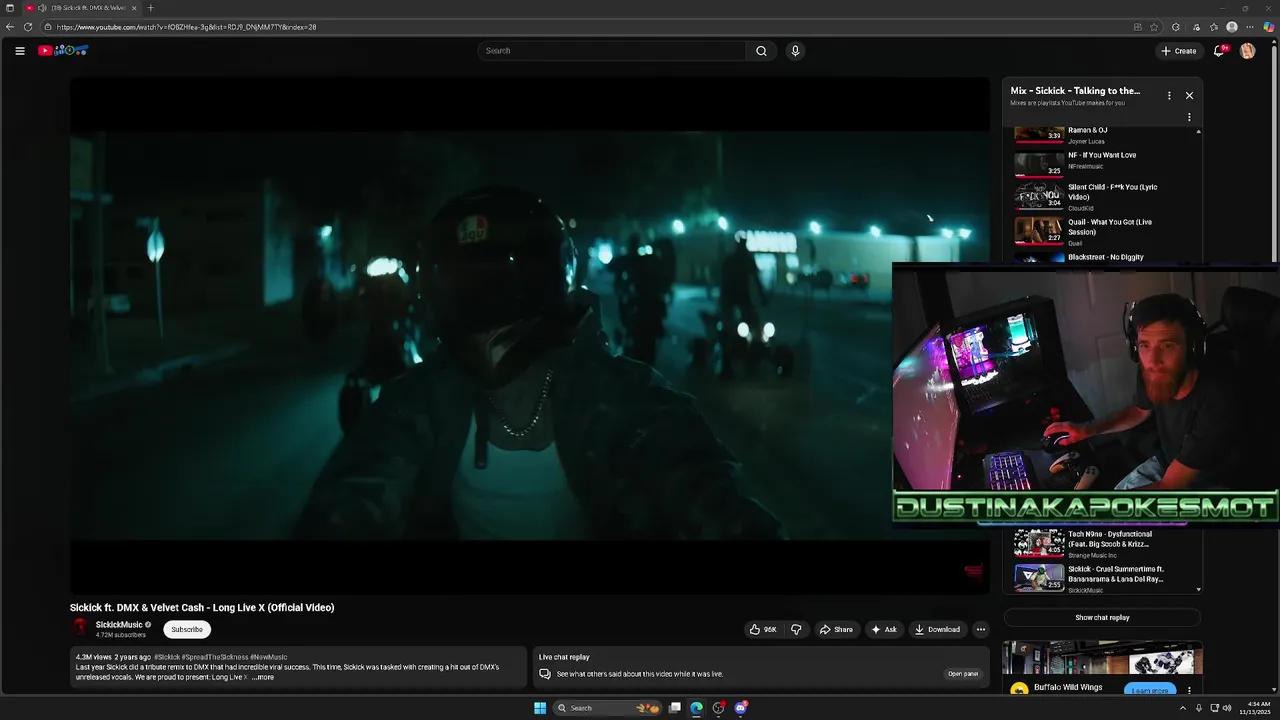The image size is (1280, 720).
Task: Start voice search with the microphone
Action: click(x=795, y=51)
